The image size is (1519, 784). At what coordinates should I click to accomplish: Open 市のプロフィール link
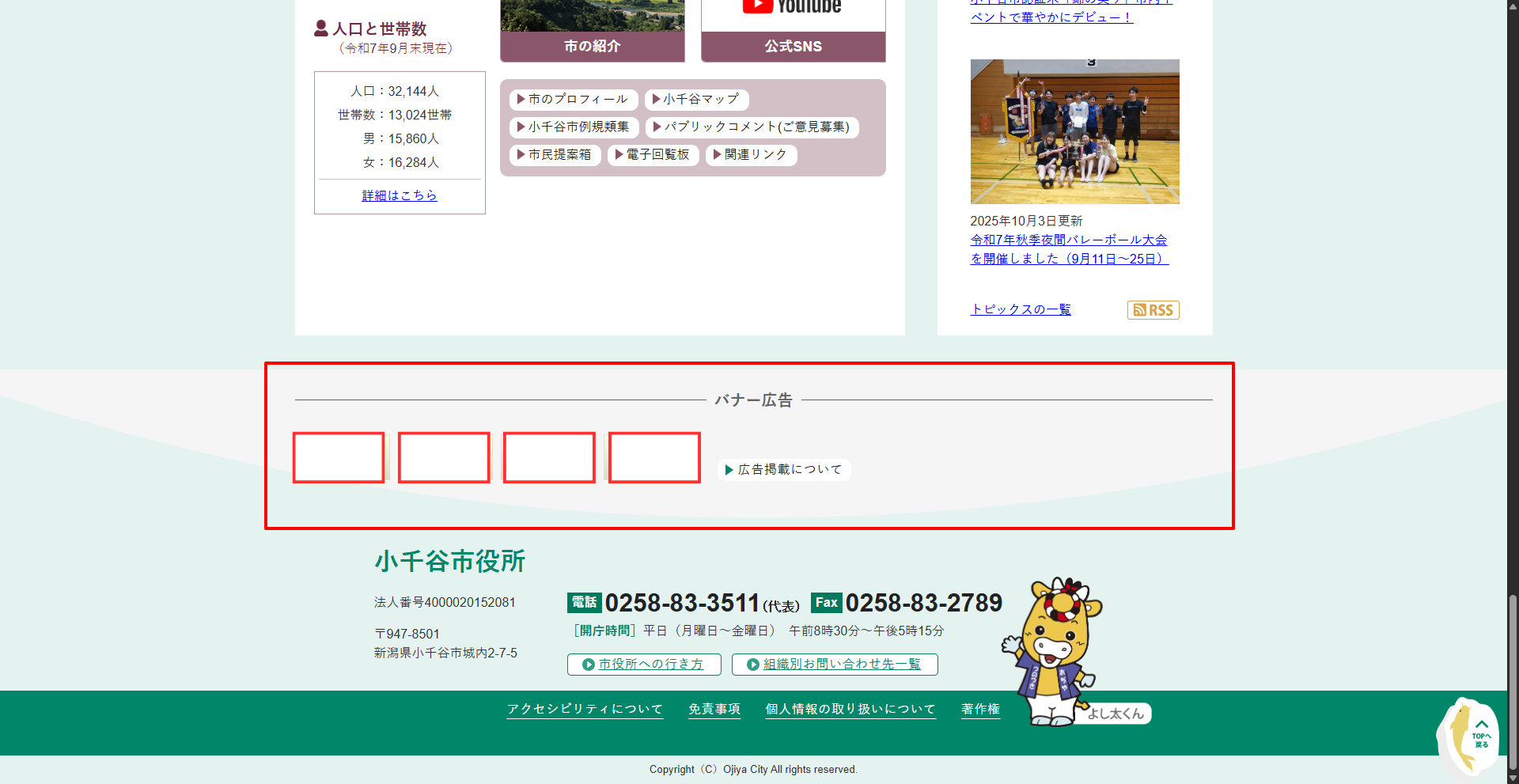tap(572, 100)
